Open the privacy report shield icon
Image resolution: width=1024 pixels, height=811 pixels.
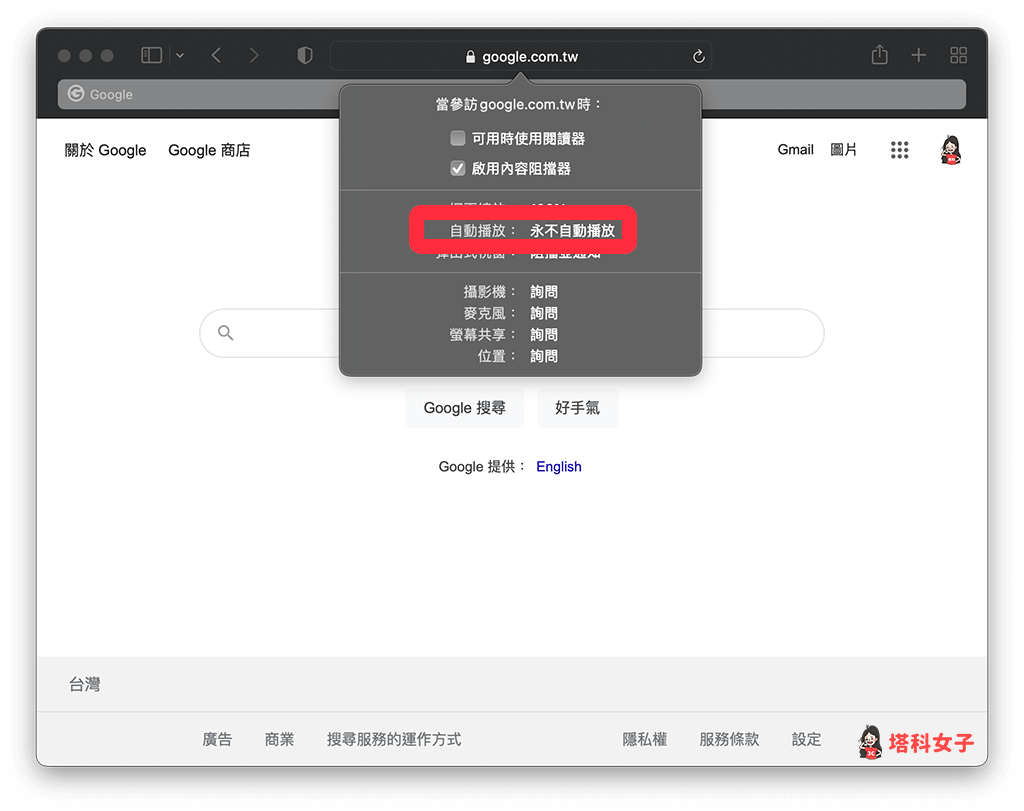tap(305, 56)
